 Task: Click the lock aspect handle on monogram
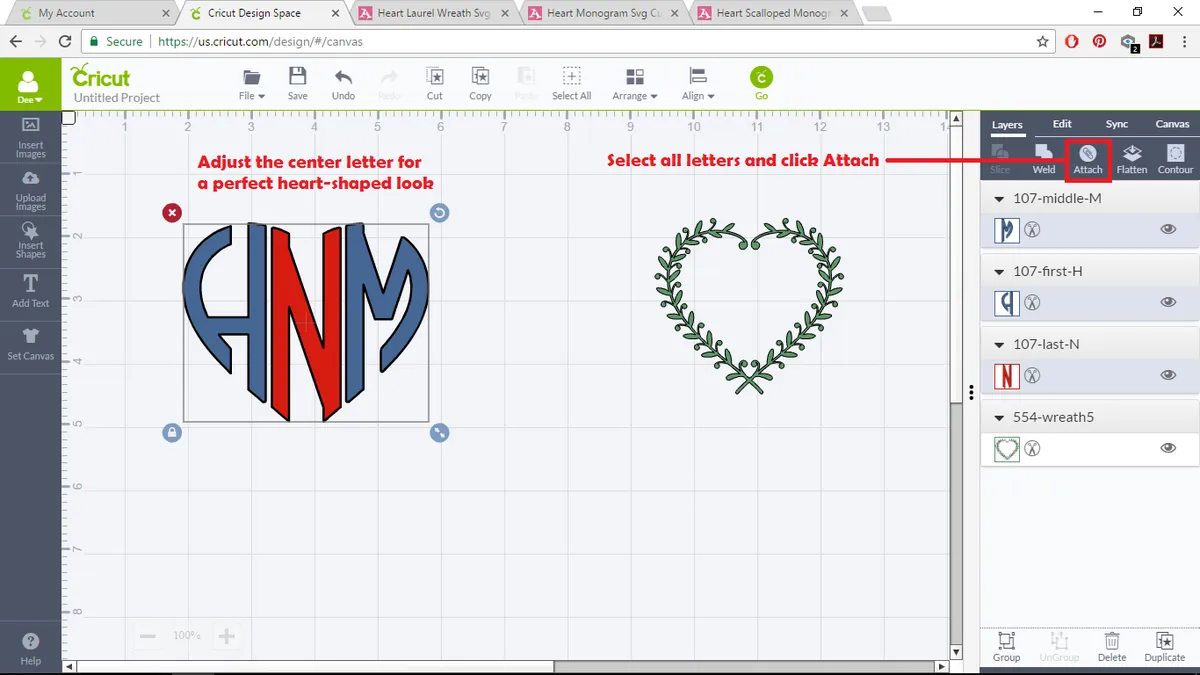[x=172, y=432]
